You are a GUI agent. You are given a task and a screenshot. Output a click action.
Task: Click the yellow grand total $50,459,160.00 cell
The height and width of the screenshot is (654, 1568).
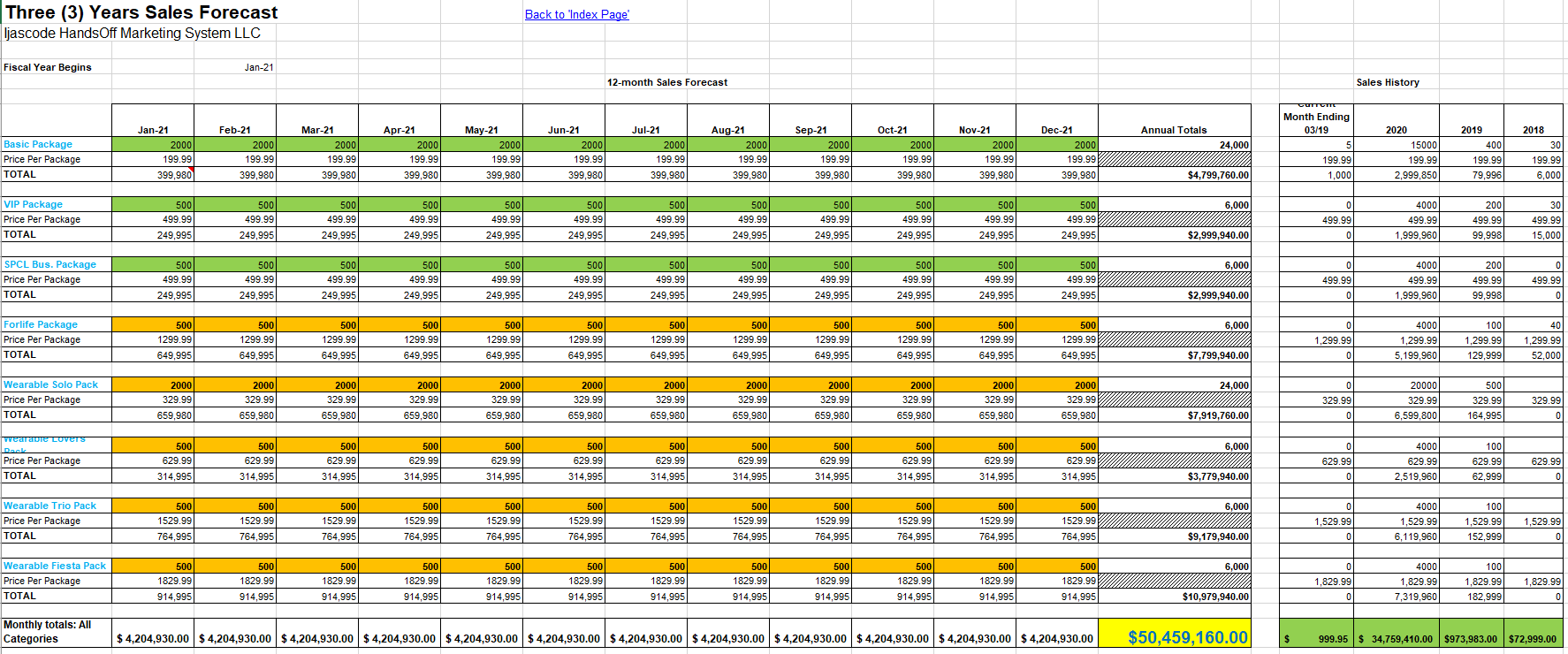pyautogui.click(x=1186, y=637)
